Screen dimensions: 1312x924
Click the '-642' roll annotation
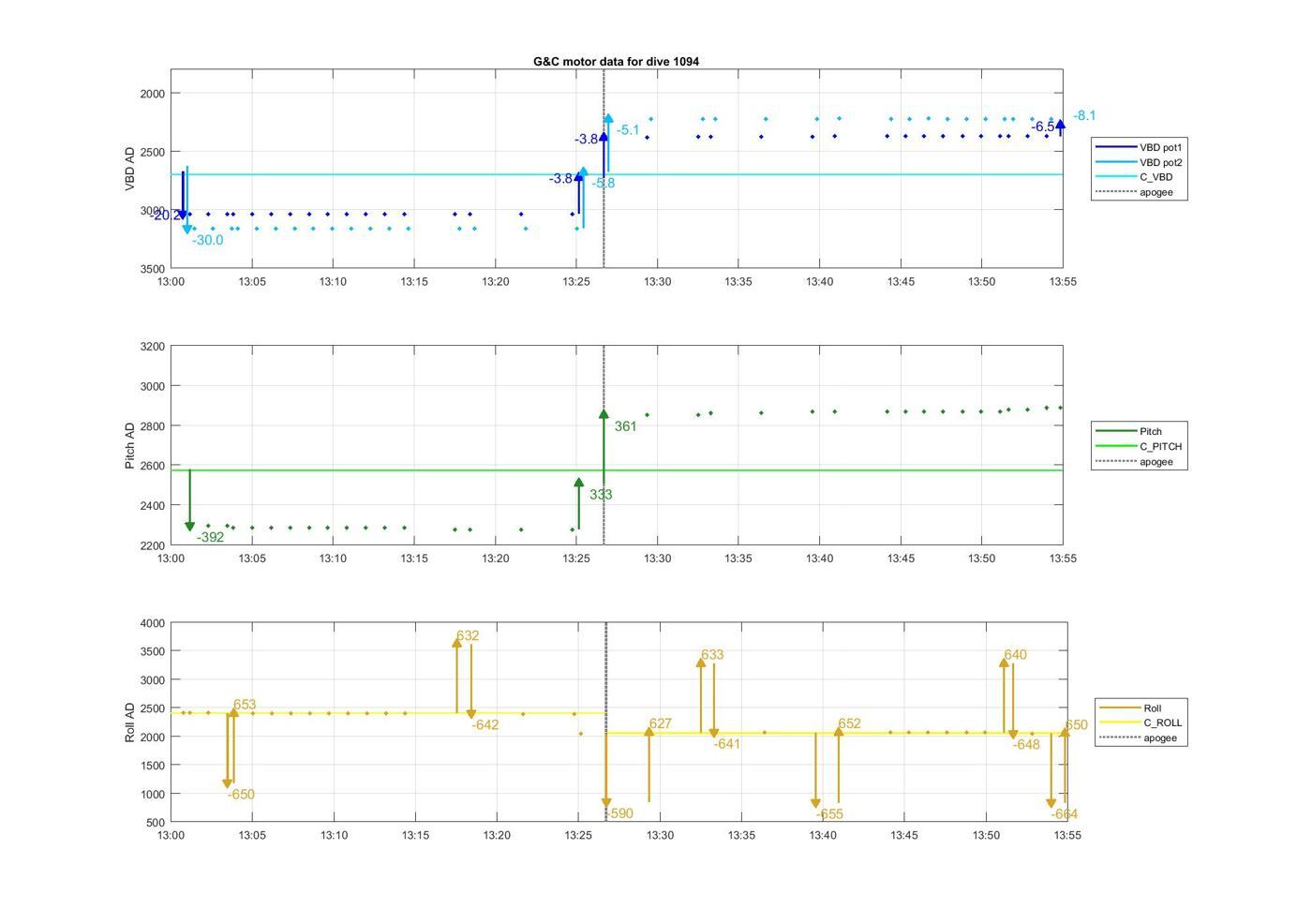coord(485,725)
